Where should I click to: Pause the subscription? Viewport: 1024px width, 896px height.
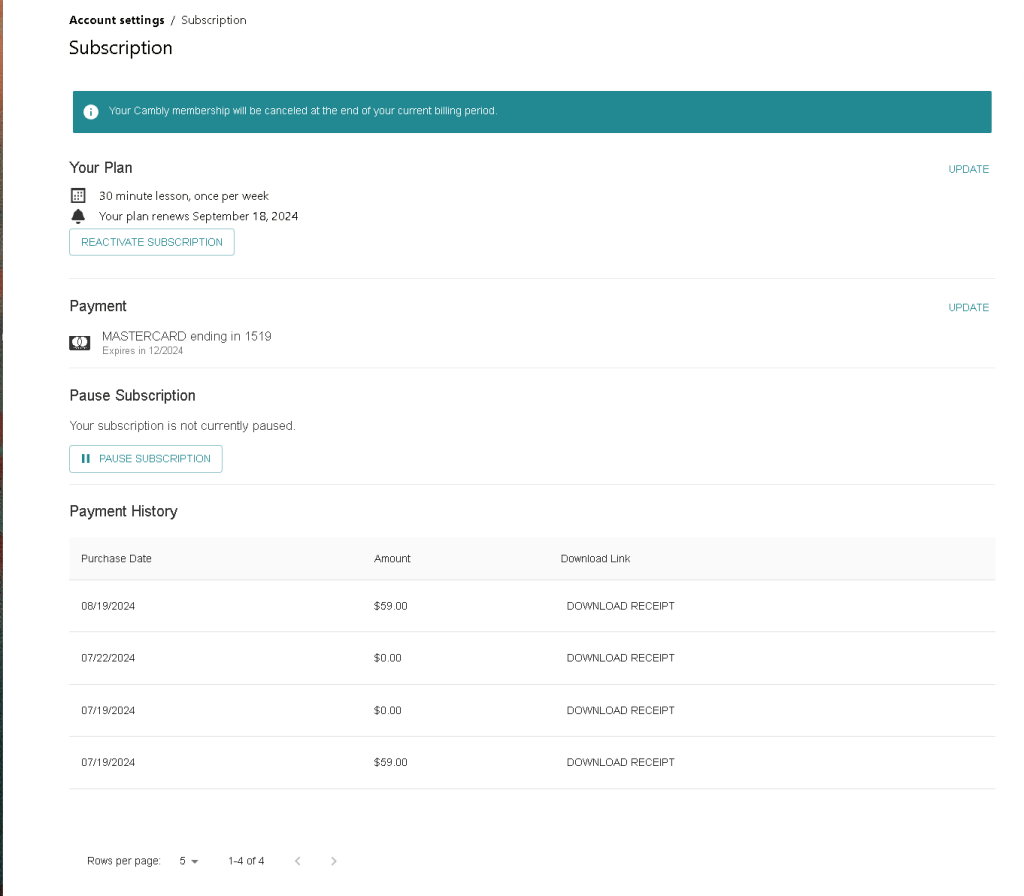(x=146, y=459)
